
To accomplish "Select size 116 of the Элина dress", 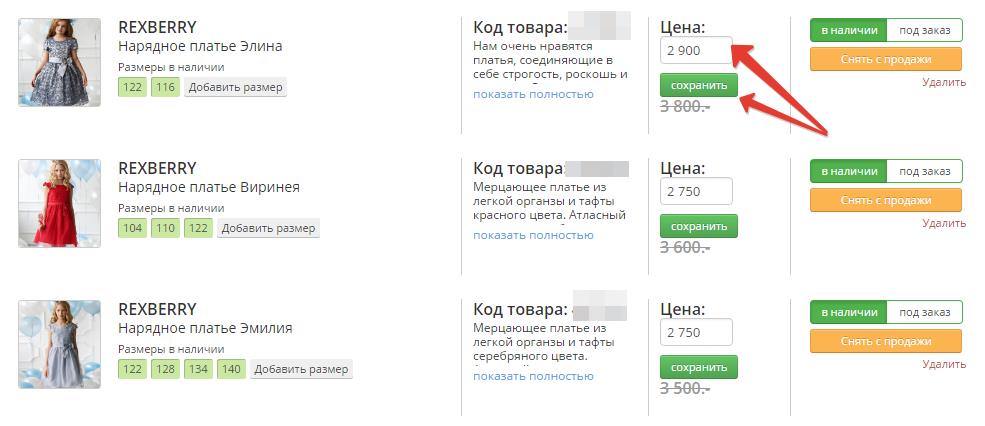I will pyautogui.click(x=165, y=87).
